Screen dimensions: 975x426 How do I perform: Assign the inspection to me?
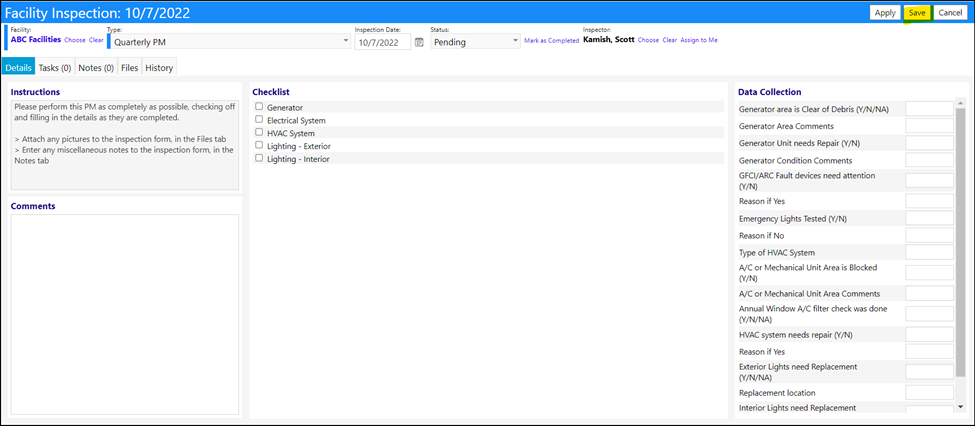[x=699, y=40]
